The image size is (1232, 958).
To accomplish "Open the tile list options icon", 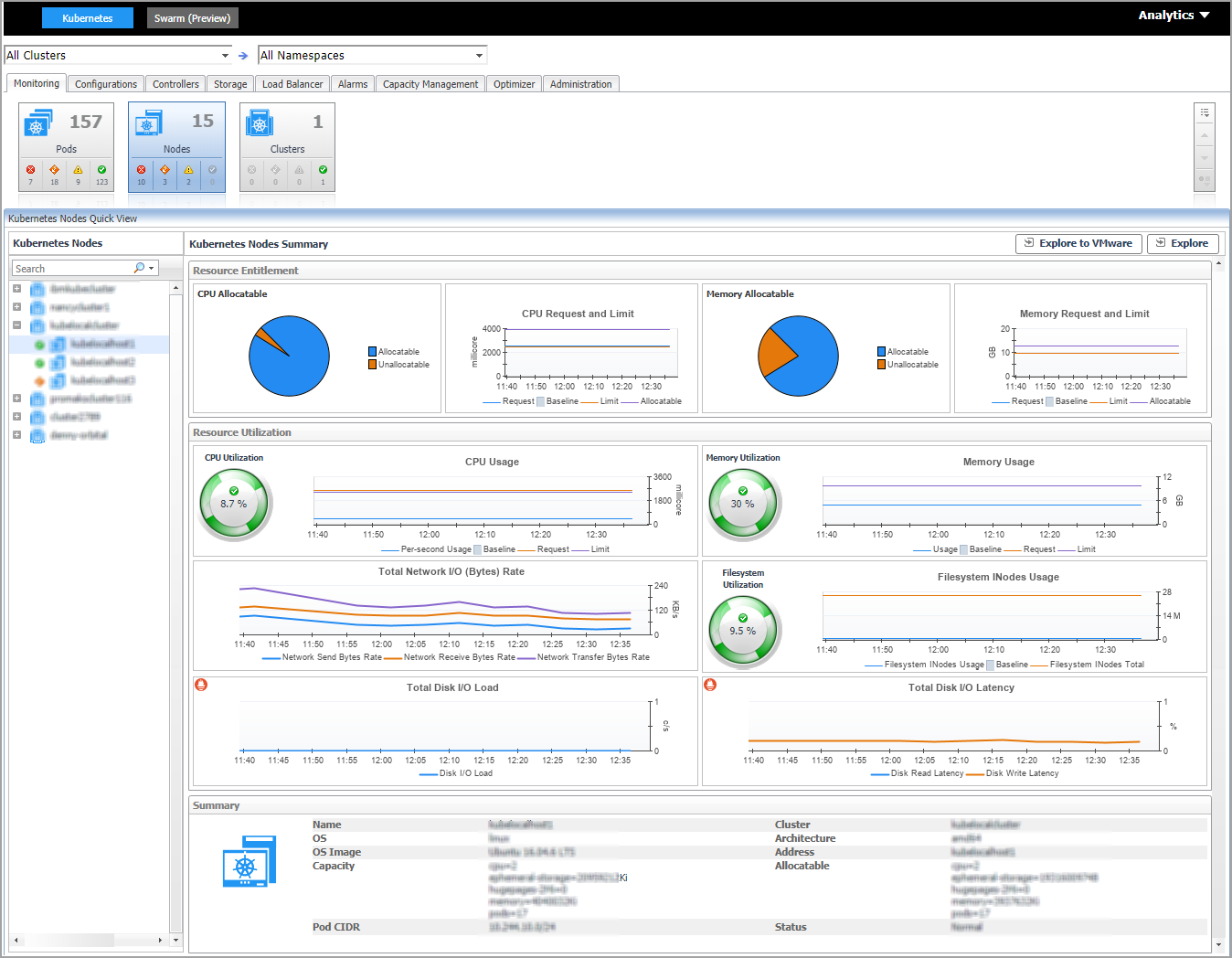I will (x=1205, y=112).
